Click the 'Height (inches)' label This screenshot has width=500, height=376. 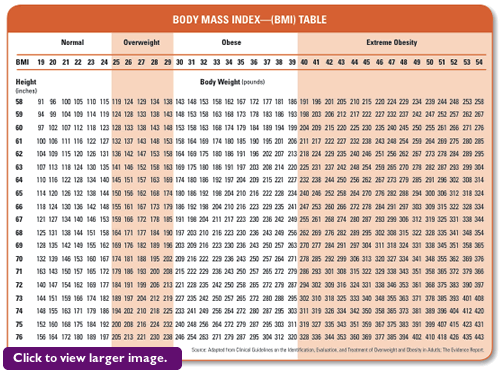26,86
